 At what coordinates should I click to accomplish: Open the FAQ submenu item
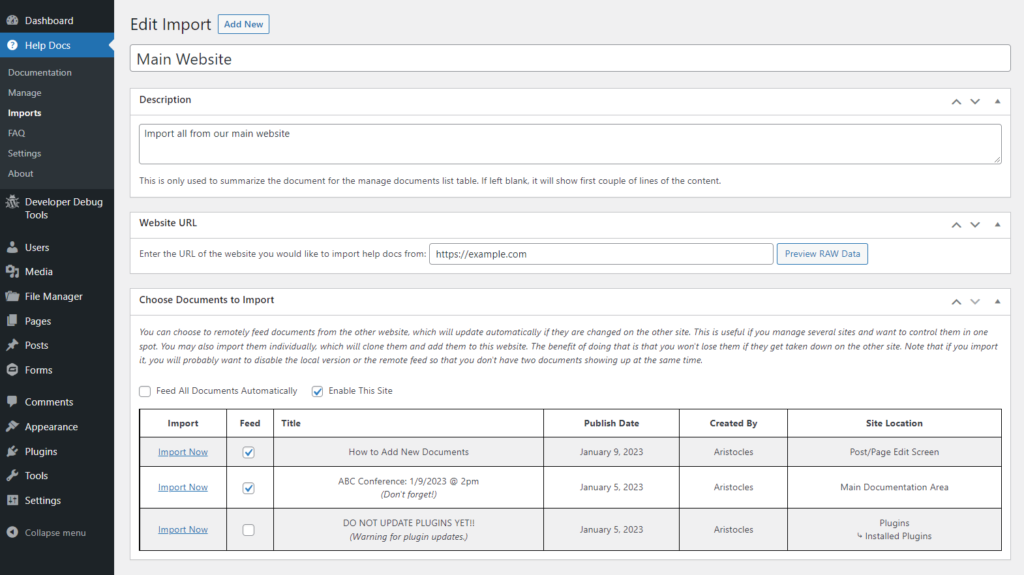tap(16, 133)
